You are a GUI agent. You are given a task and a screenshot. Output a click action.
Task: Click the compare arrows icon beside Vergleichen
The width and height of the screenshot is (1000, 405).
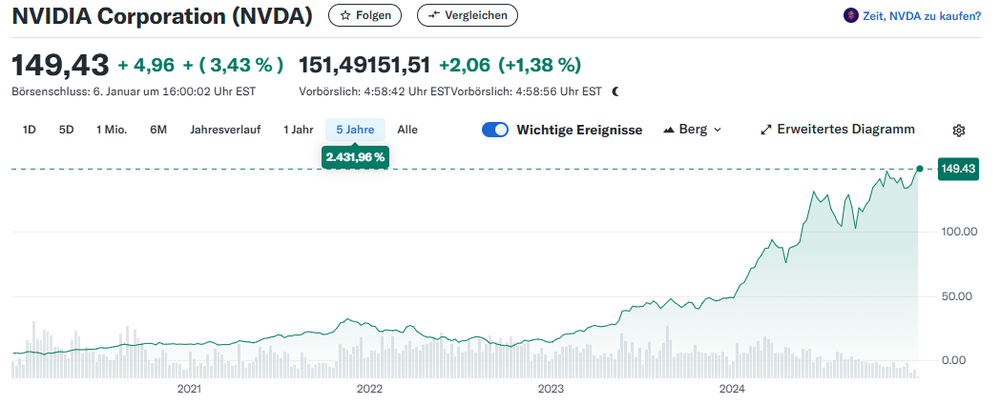point(435,15)
